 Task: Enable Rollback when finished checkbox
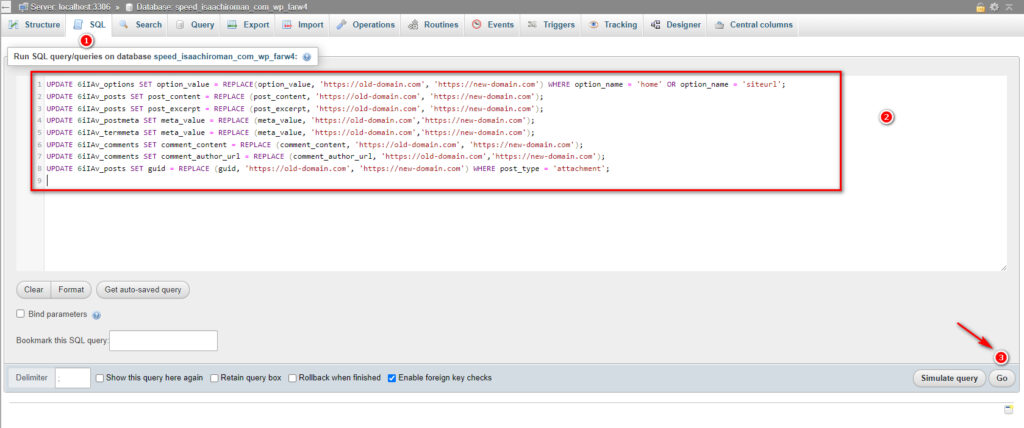pos(293,378)
